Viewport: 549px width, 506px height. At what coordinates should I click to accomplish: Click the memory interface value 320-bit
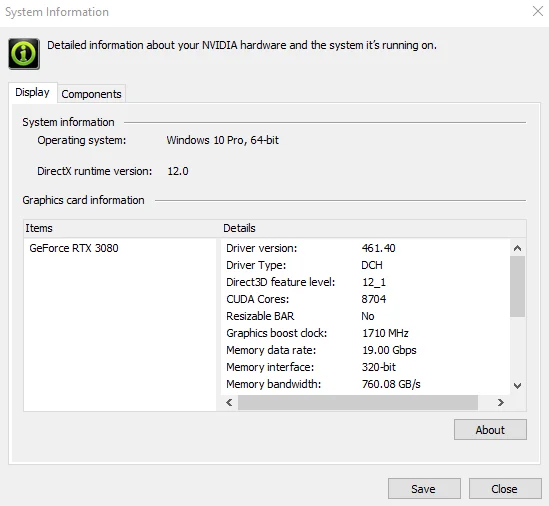(x=378, y=367)
